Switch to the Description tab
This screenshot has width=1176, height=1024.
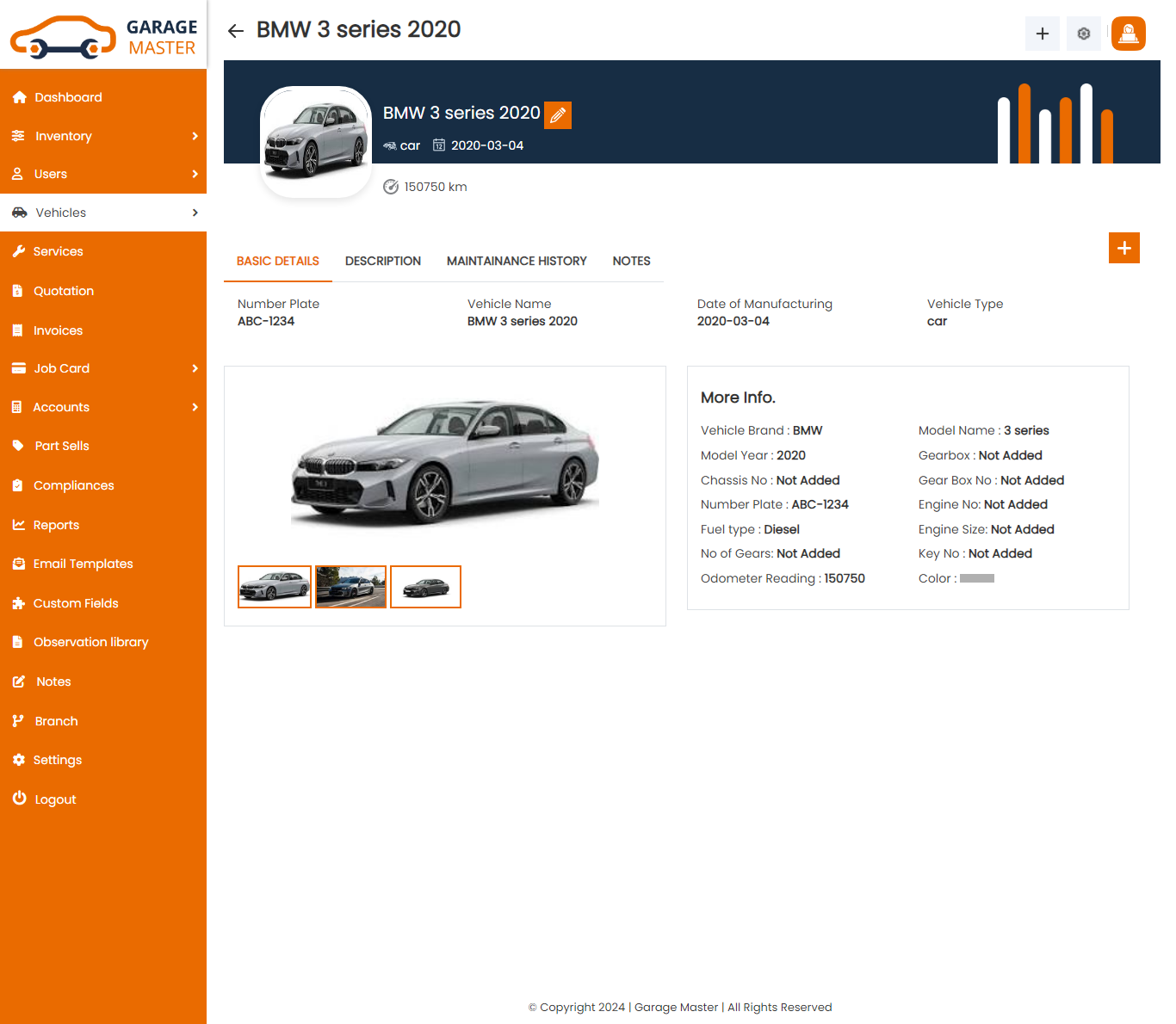tap(383, 261)
